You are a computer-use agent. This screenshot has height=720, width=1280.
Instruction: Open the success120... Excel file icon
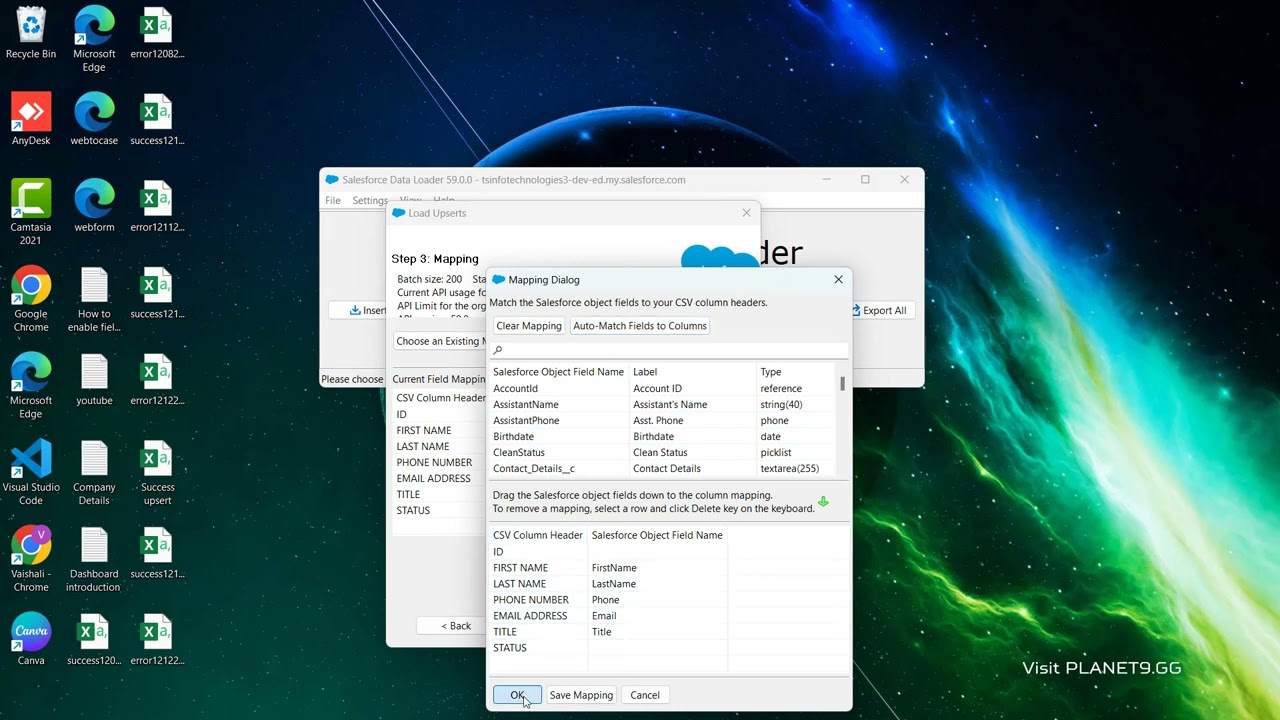point(94,640)
